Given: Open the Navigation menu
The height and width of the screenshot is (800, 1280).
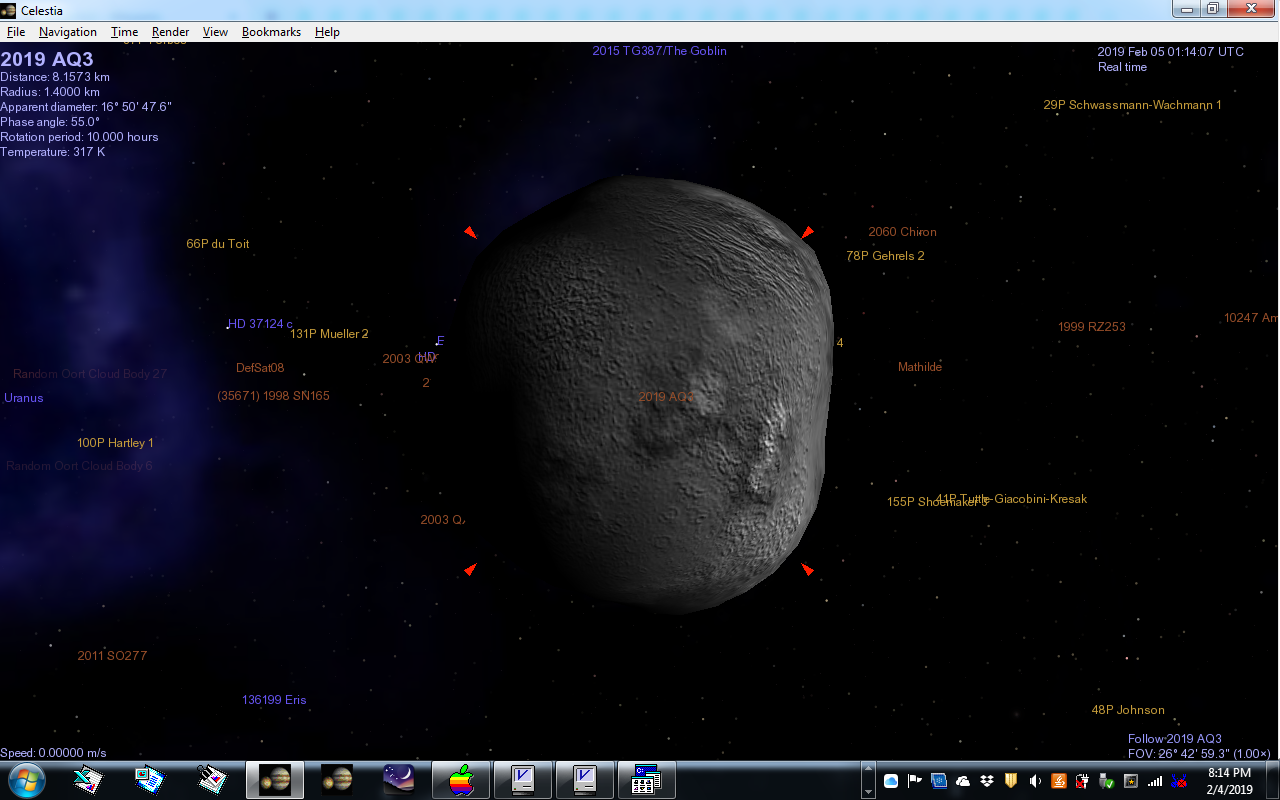Looking at the screenshot, I should tap(68, 32).
